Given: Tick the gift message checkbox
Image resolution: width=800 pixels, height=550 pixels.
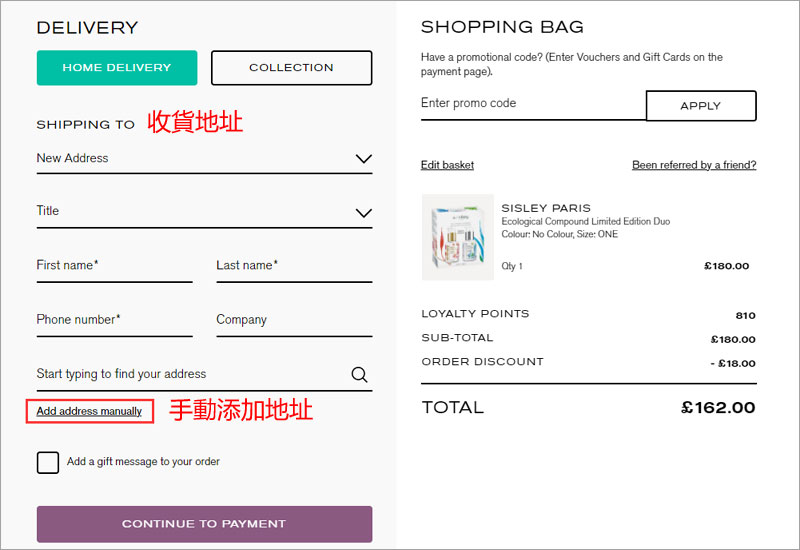Looking at the screenshot, I should 47,462.
